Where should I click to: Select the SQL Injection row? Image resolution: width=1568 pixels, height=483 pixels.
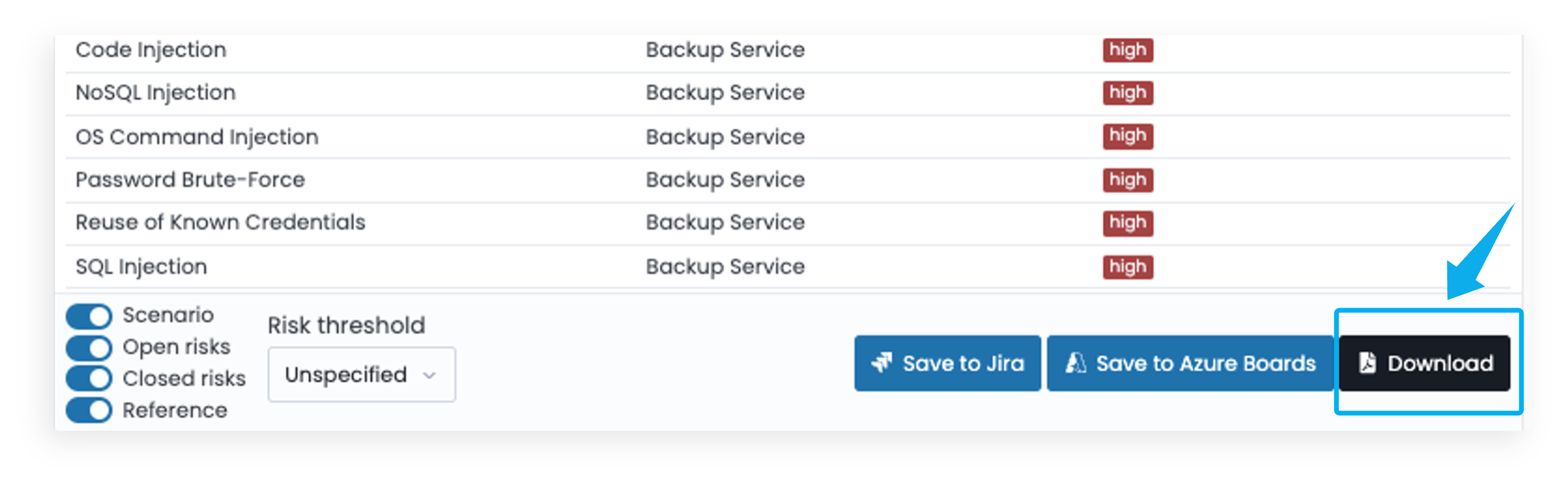[141, 266]
